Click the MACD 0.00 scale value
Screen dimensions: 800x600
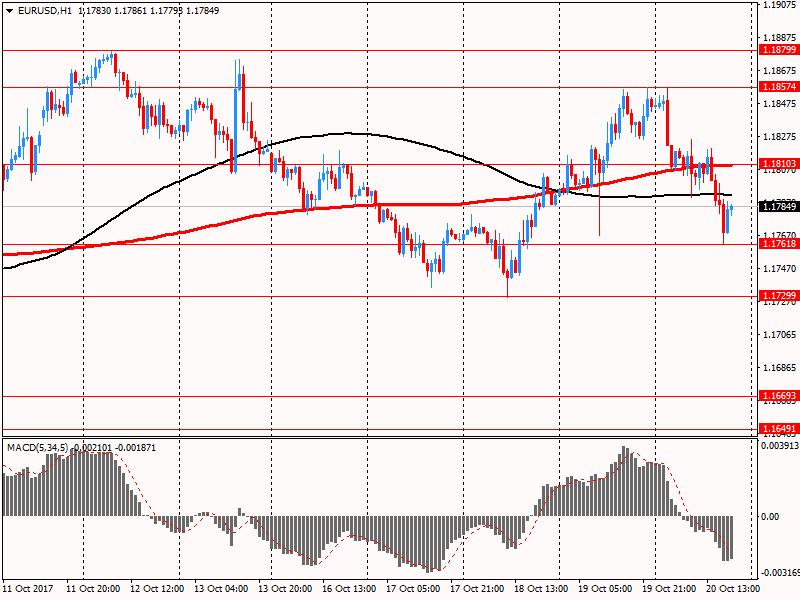click(770, 517)
